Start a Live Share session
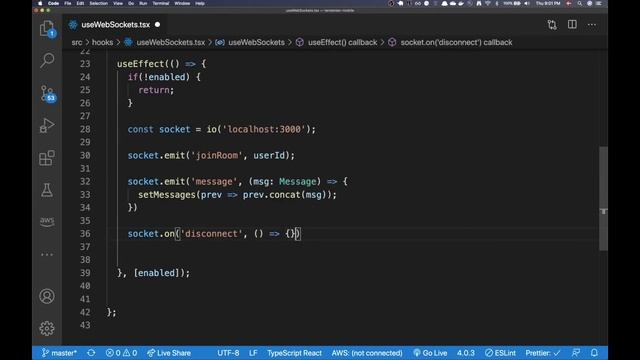Viewport: 640px width, 360px height. coord(169,353)
